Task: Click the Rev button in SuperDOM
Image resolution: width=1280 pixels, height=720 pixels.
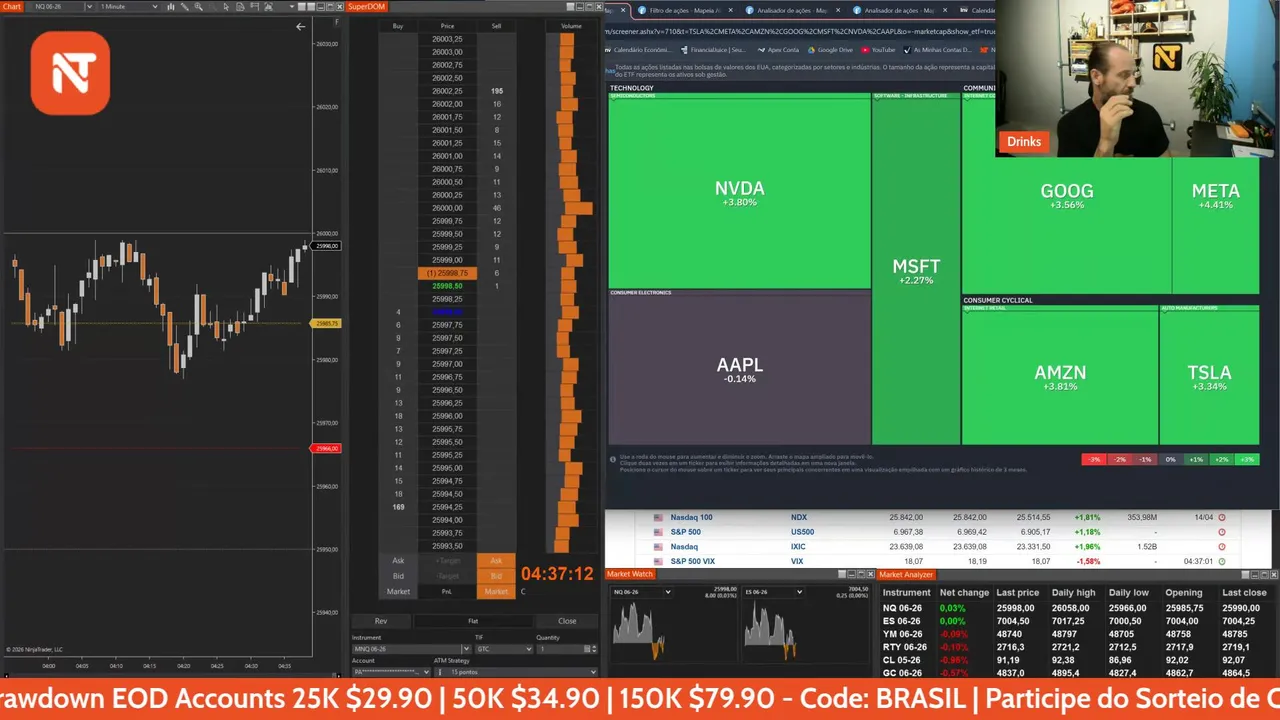Action: 381,621
